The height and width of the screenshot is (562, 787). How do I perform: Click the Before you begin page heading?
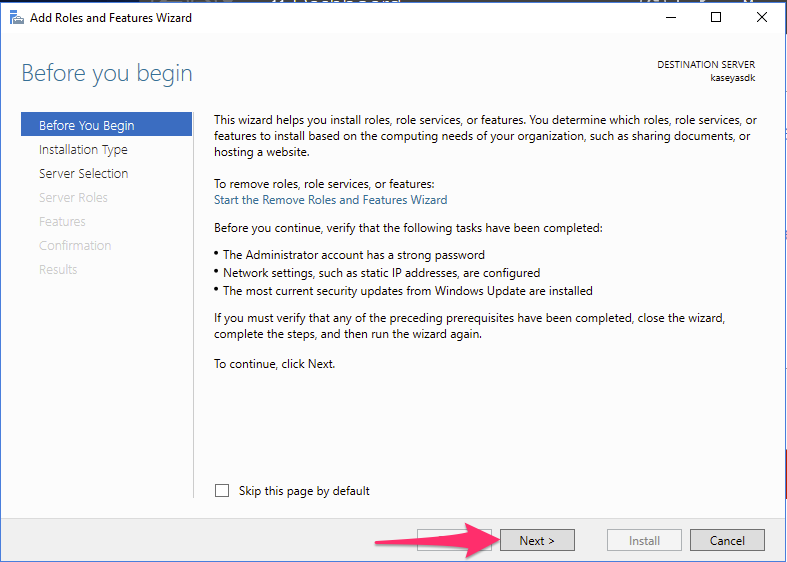107,73
